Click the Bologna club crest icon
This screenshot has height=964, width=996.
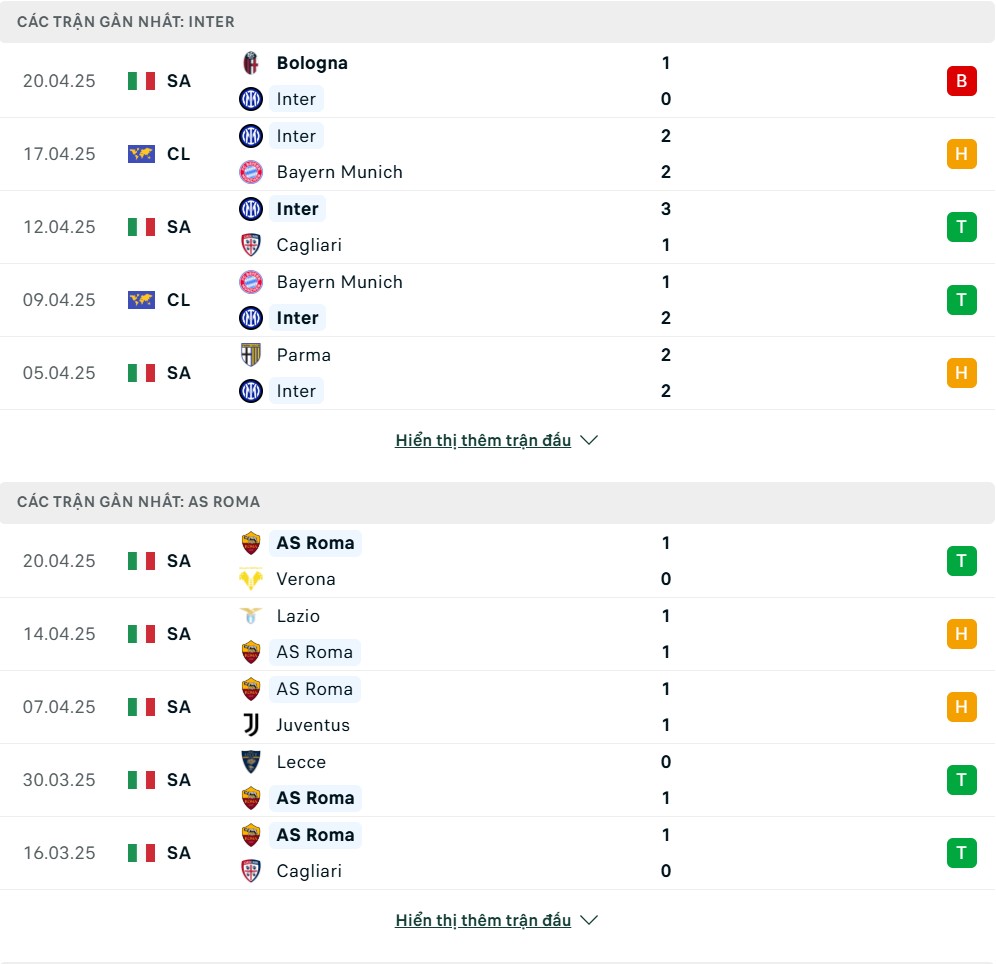[x=251, y=63]
